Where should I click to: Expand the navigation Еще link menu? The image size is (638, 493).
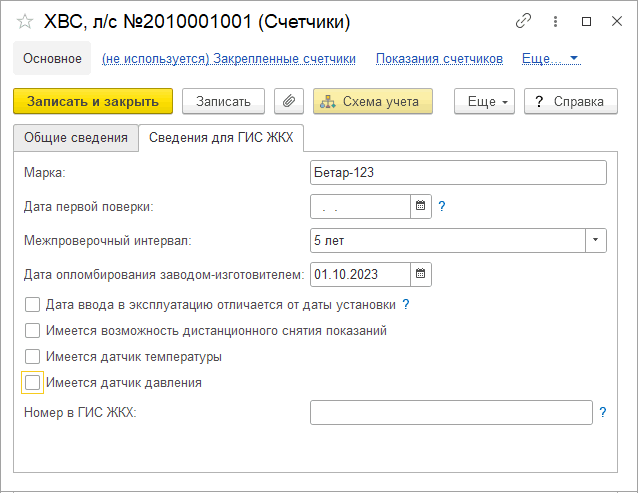pyautogui.click(x=550, y=59)
